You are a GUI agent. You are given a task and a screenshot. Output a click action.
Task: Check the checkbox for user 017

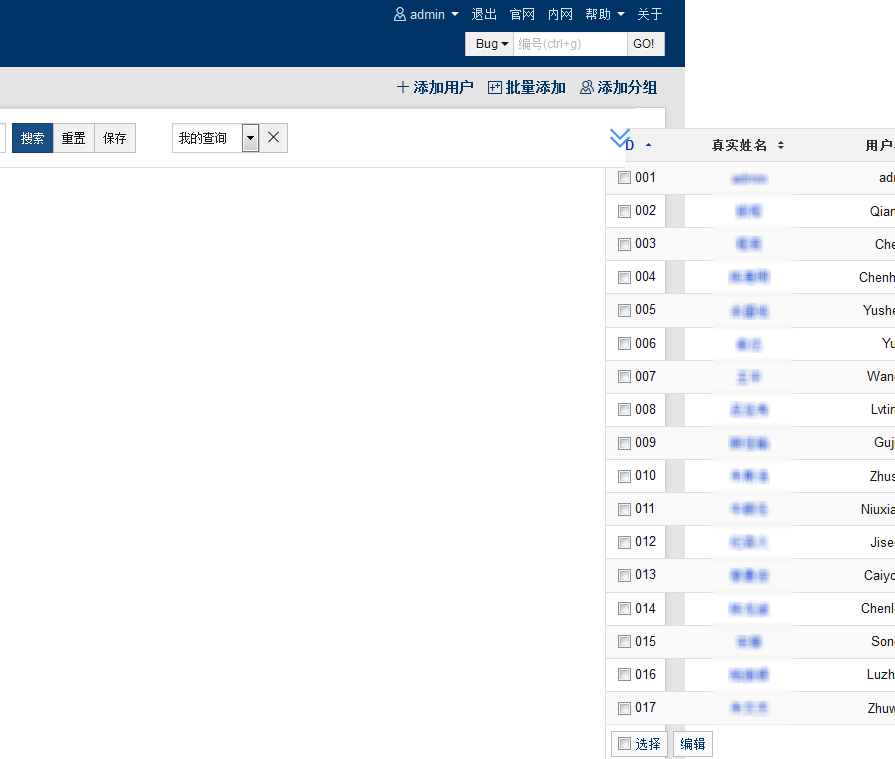coord(624,708)
